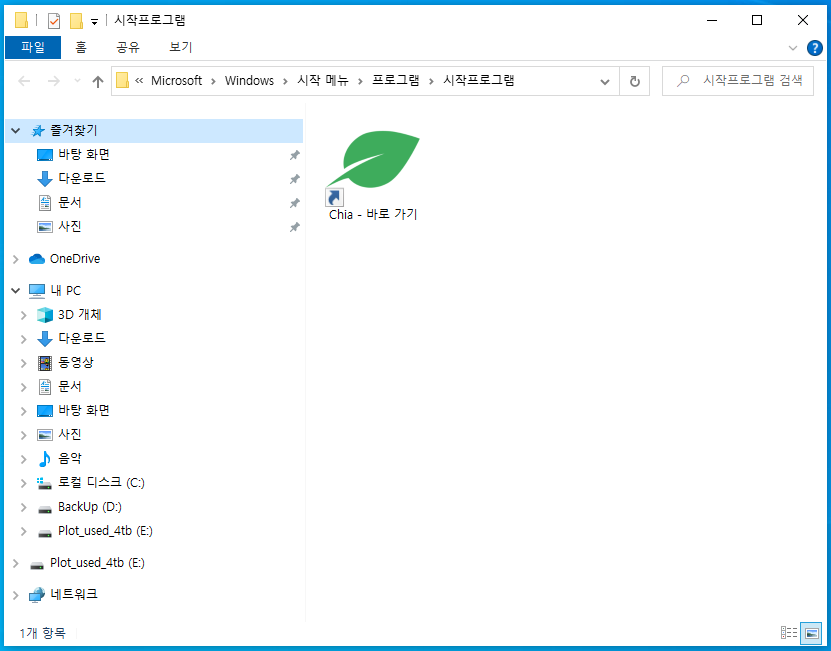Select the 네트워크 node
831x651 pixels.
[74, 594]
